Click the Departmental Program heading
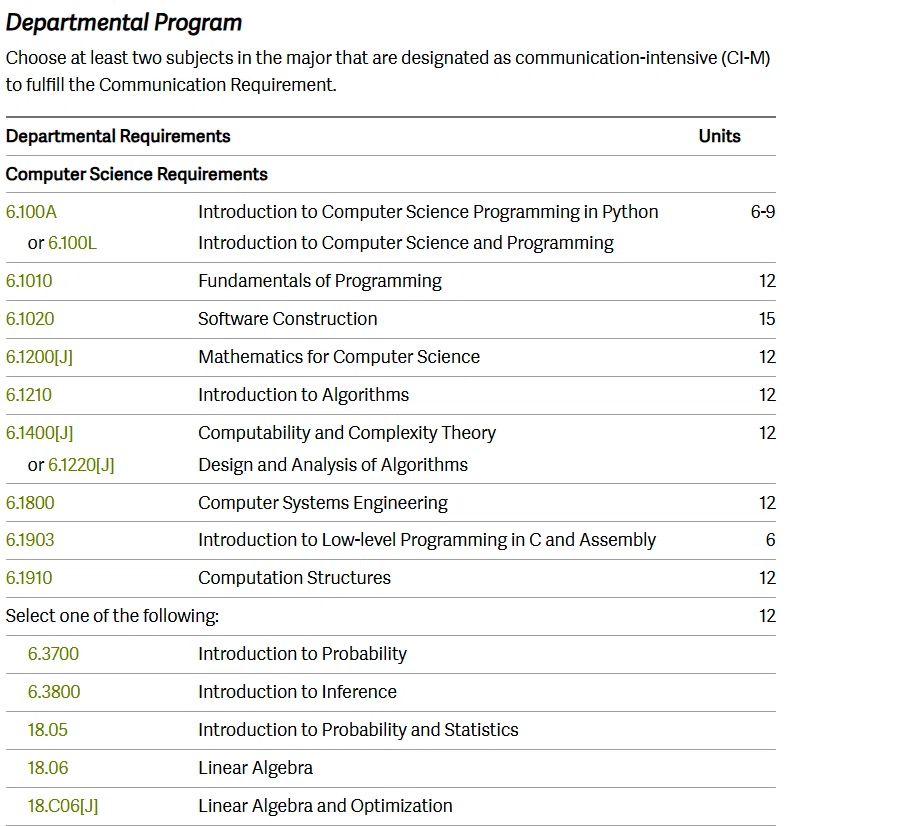 coord(124,23)
